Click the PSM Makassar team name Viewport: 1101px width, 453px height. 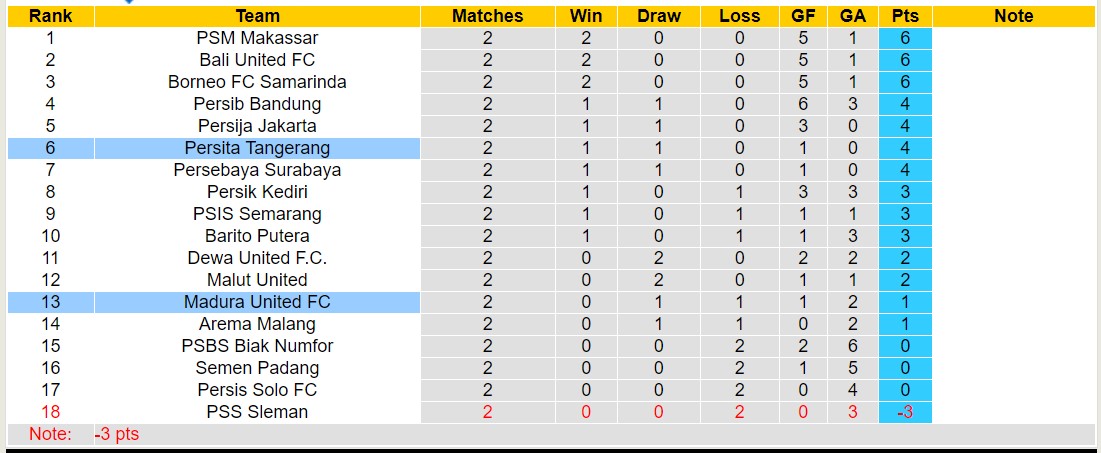click(x=257, y=38)
